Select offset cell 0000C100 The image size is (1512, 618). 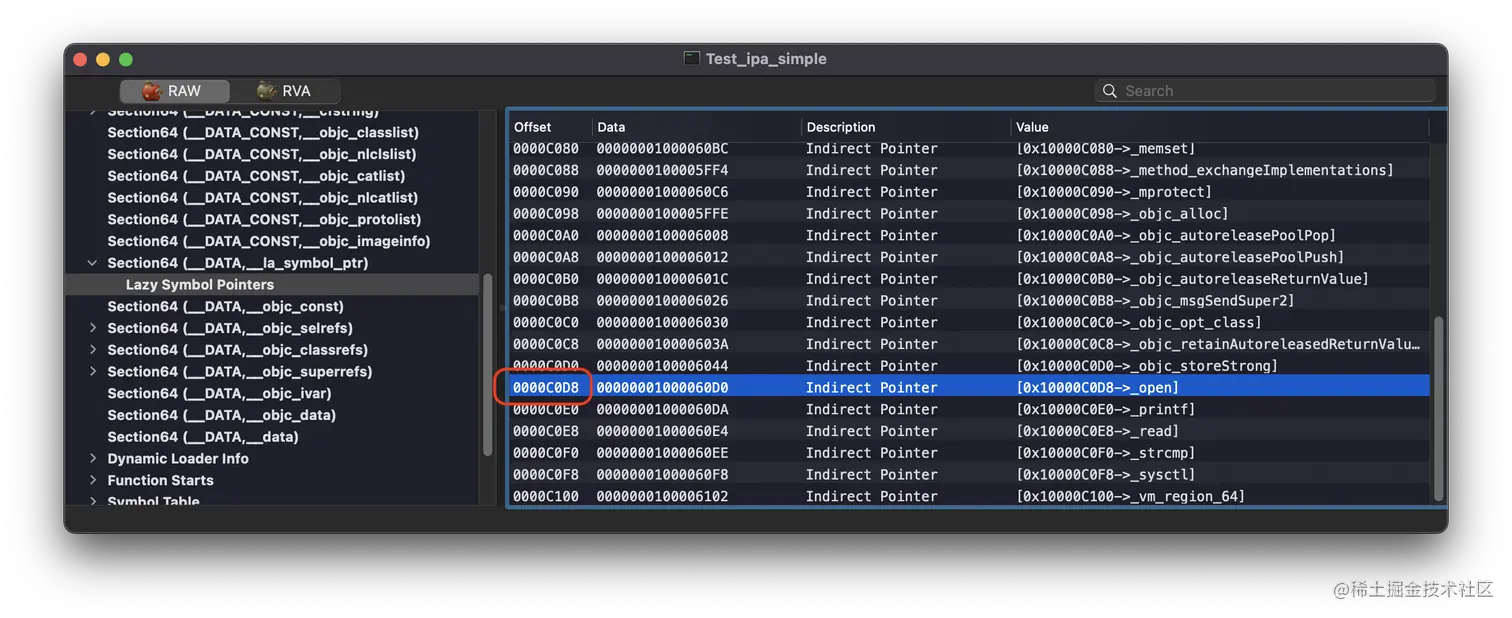tap(545, 497)
